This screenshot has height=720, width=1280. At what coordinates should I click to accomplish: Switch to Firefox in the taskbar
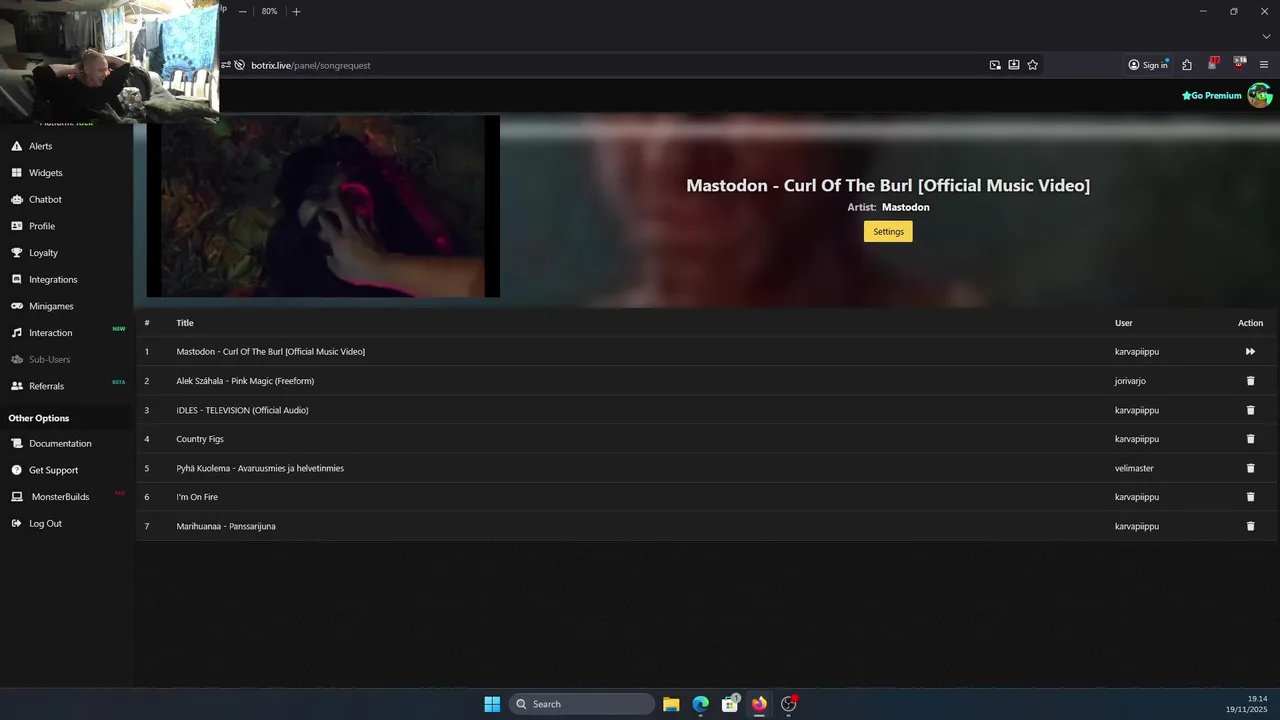759,704
